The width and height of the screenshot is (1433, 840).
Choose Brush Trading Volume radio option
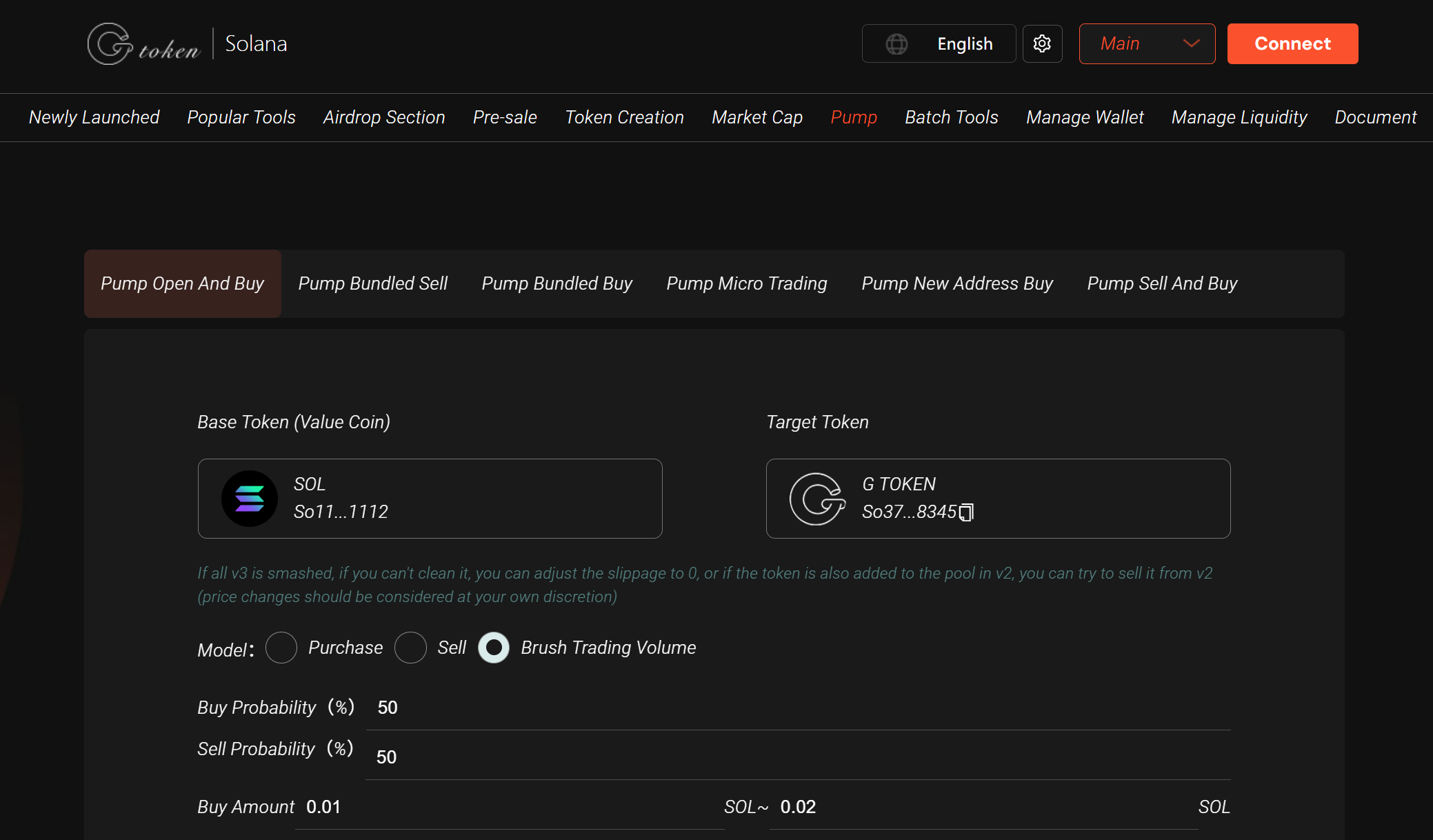(x=494, y=648)
